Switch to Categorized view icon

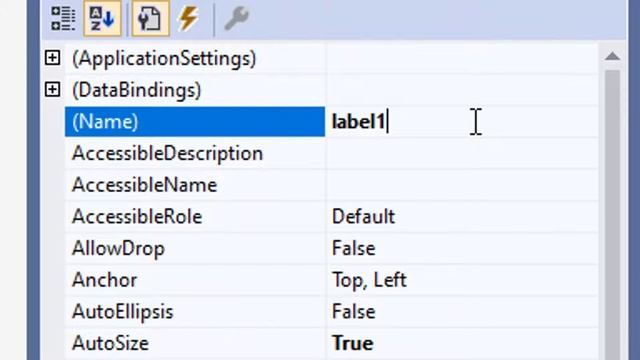[x=63, y=19]
